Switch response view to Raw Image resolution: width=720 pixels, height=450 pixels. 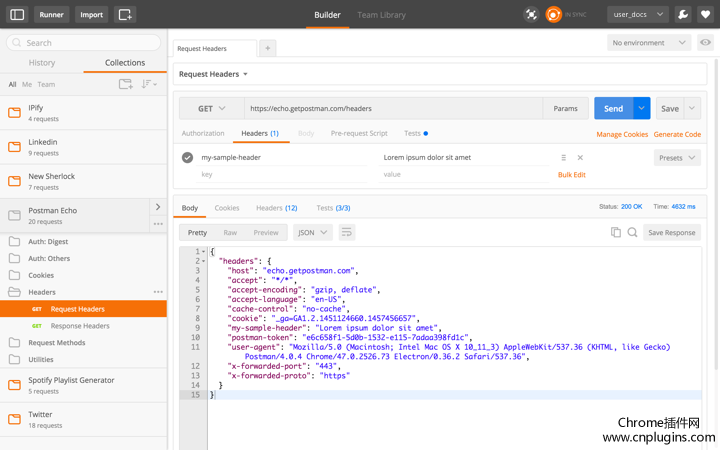tap(230, 233)
